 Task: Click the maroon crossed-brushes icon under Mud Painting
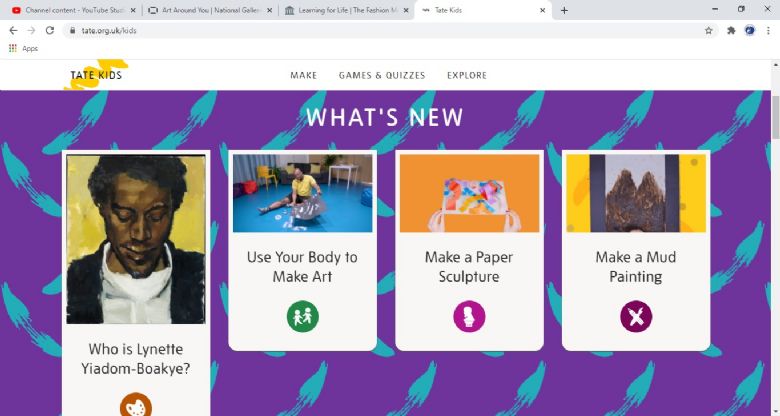coord(636,316)
